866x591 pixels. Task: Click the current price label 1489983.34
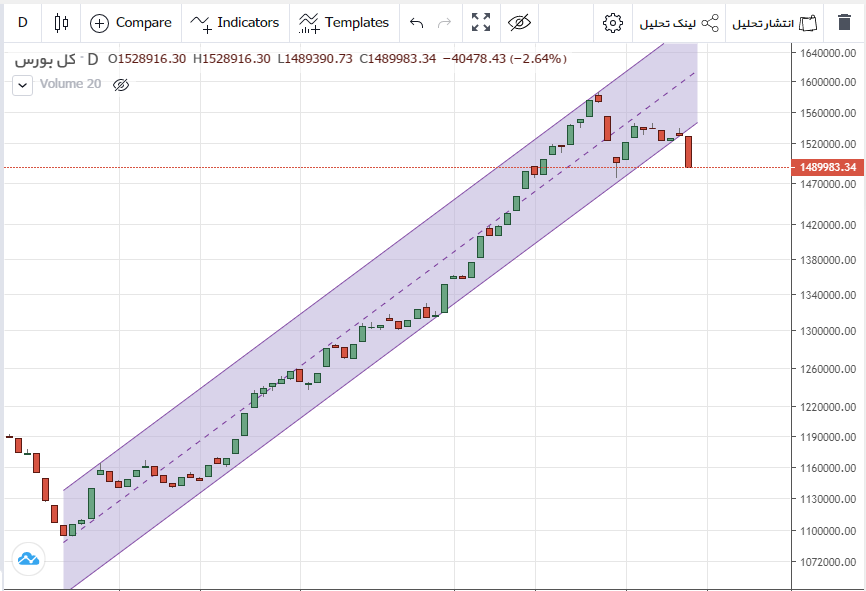tap(827, 167)
